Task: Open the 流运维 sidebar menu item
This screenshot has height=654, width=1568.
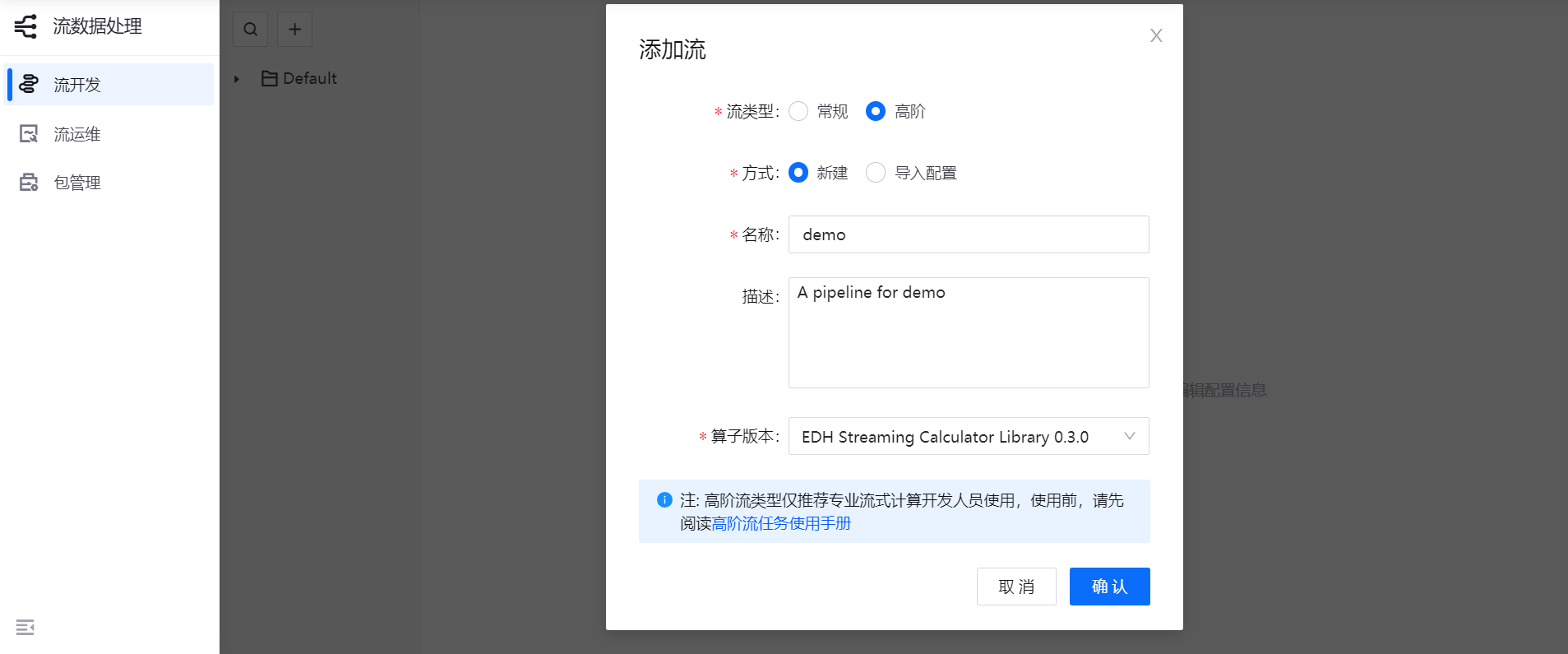Action: [109, 133]
